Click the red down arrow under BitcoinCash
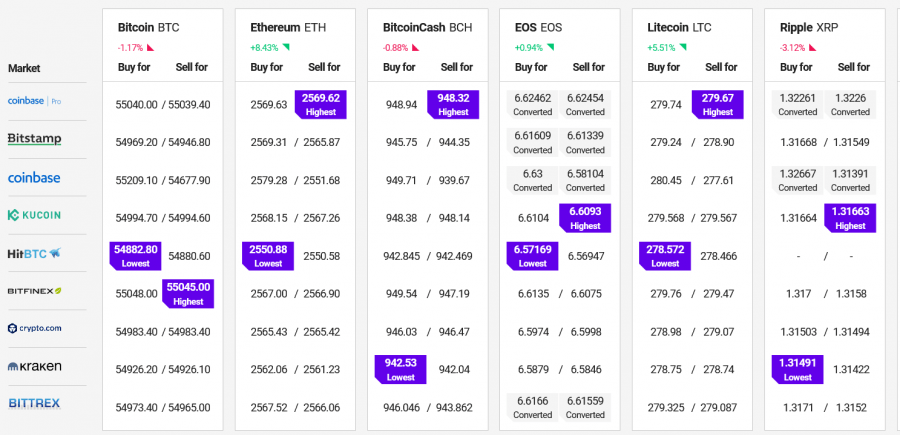 coord(416,48)
